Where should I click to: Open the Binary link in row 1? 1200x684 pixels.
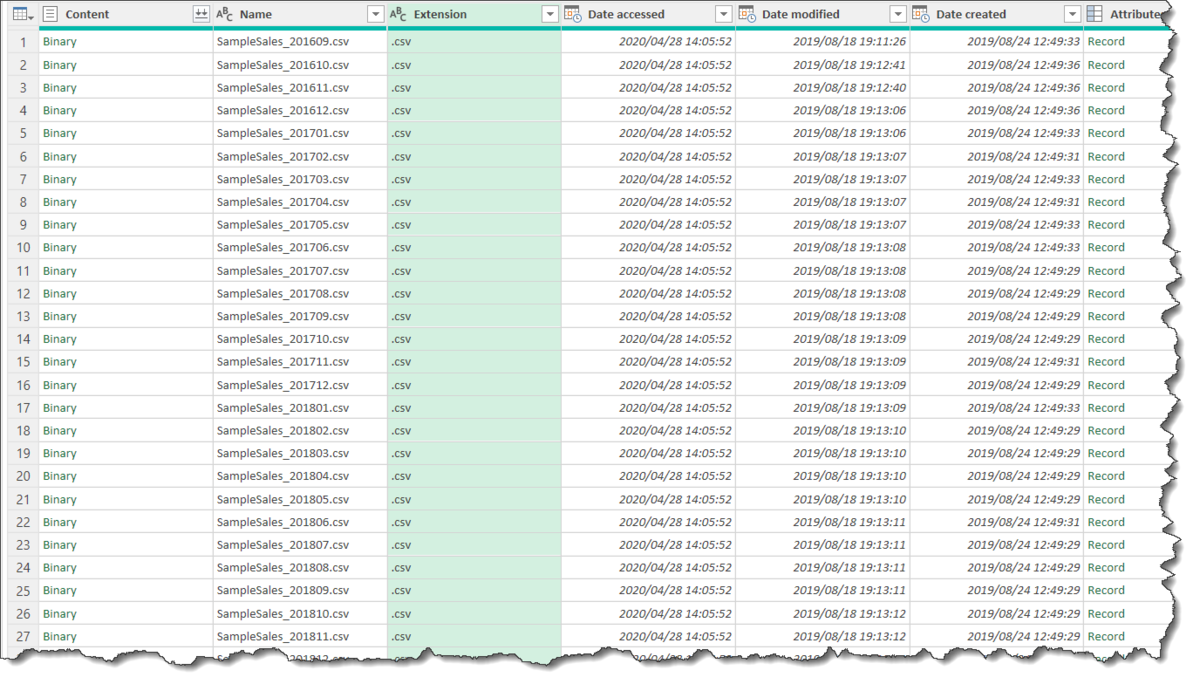coord(60,42)
